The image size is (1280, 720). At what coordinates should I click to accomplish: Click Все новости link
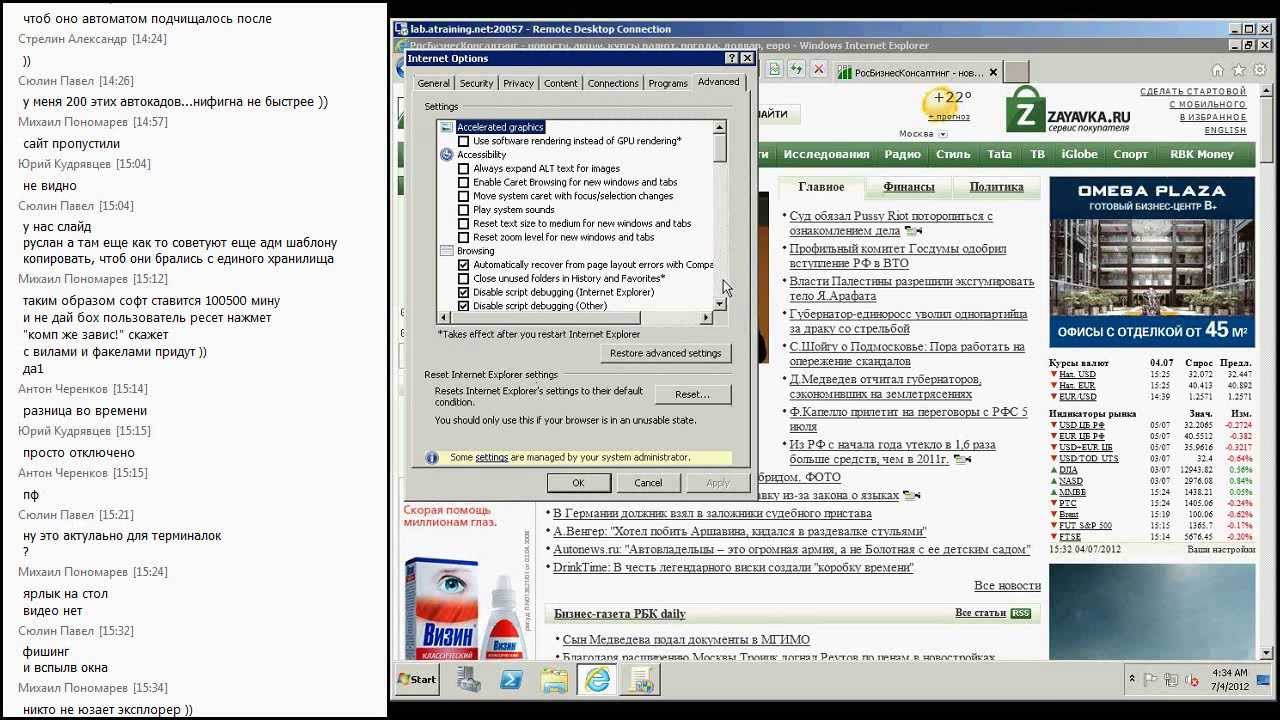coord(1007,586)
